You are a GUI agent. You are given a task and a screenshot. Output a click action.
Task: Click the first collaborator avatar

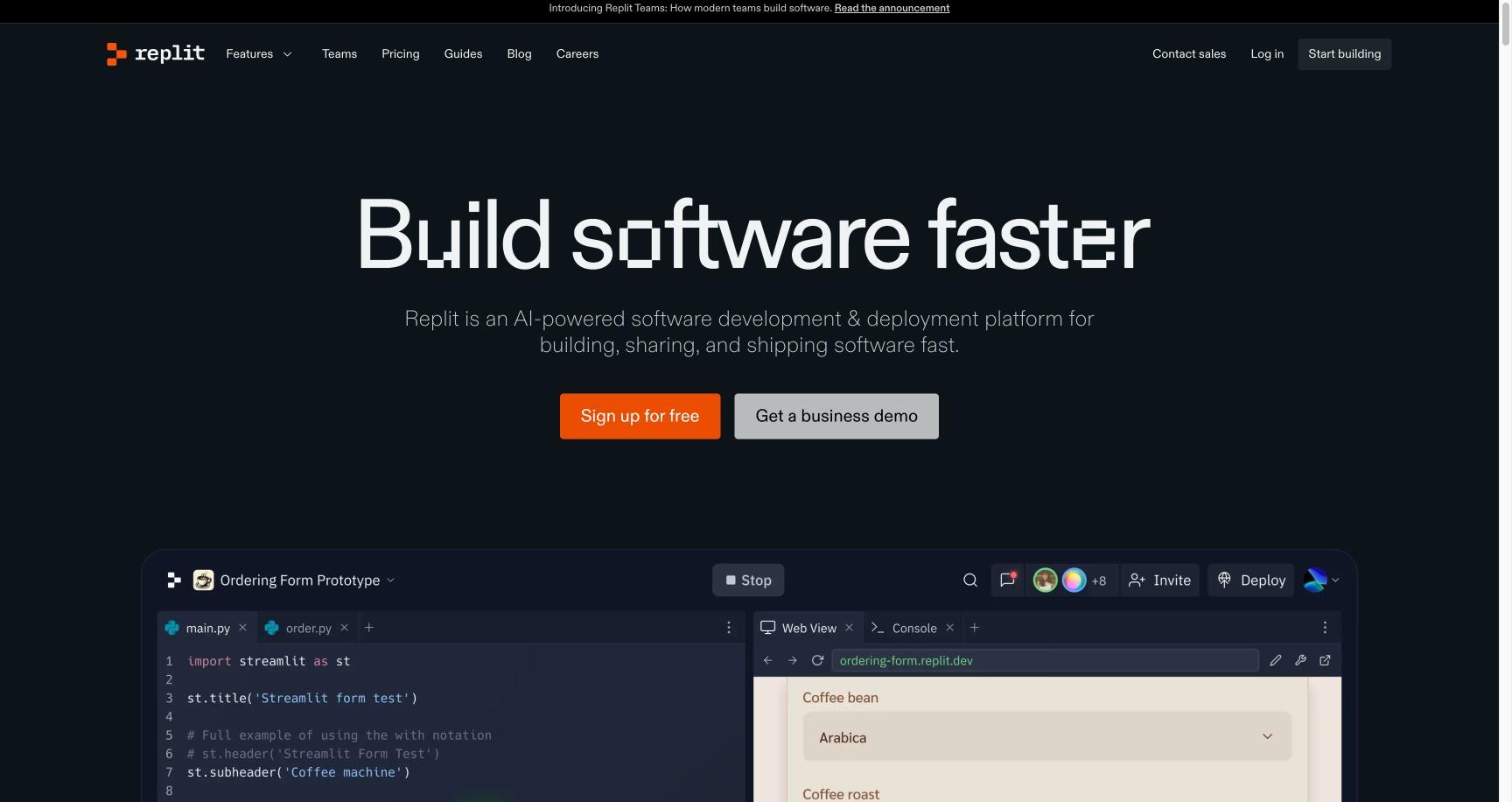tap(1045, 580)
